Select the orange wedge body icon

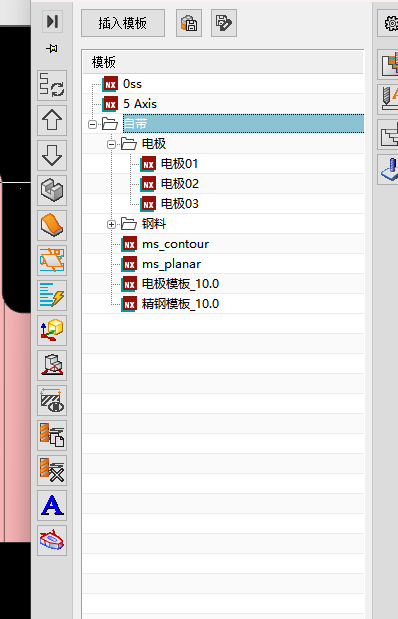tap(52, 225)
